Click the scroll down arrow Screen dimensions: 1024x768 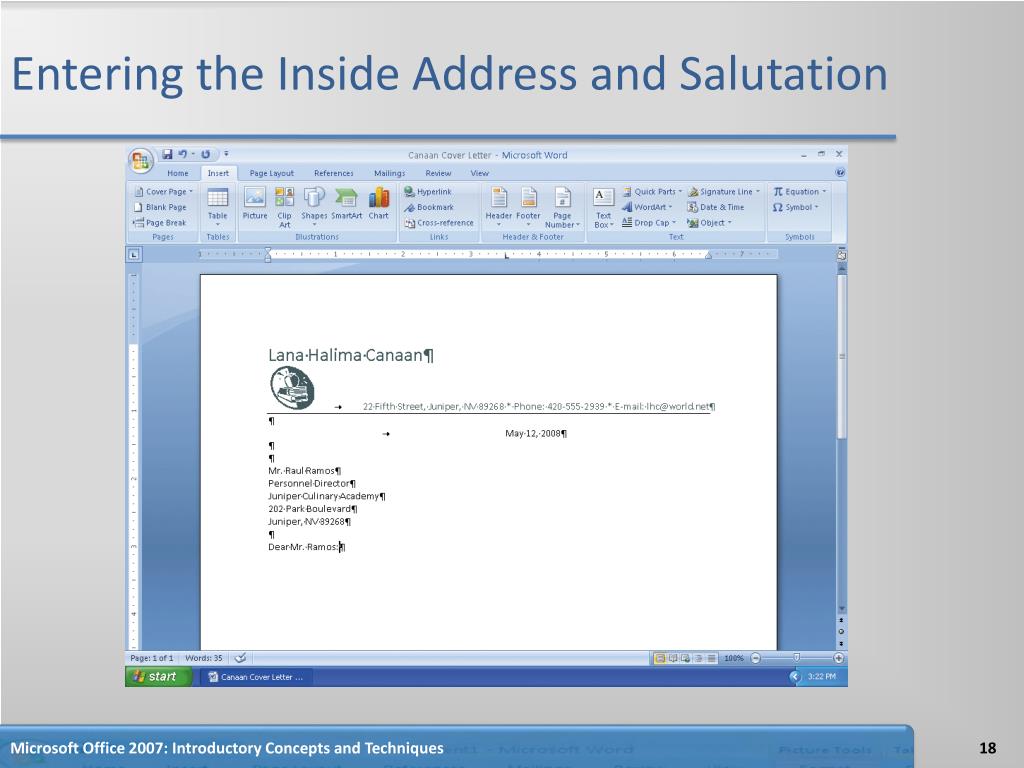(841, 609)
